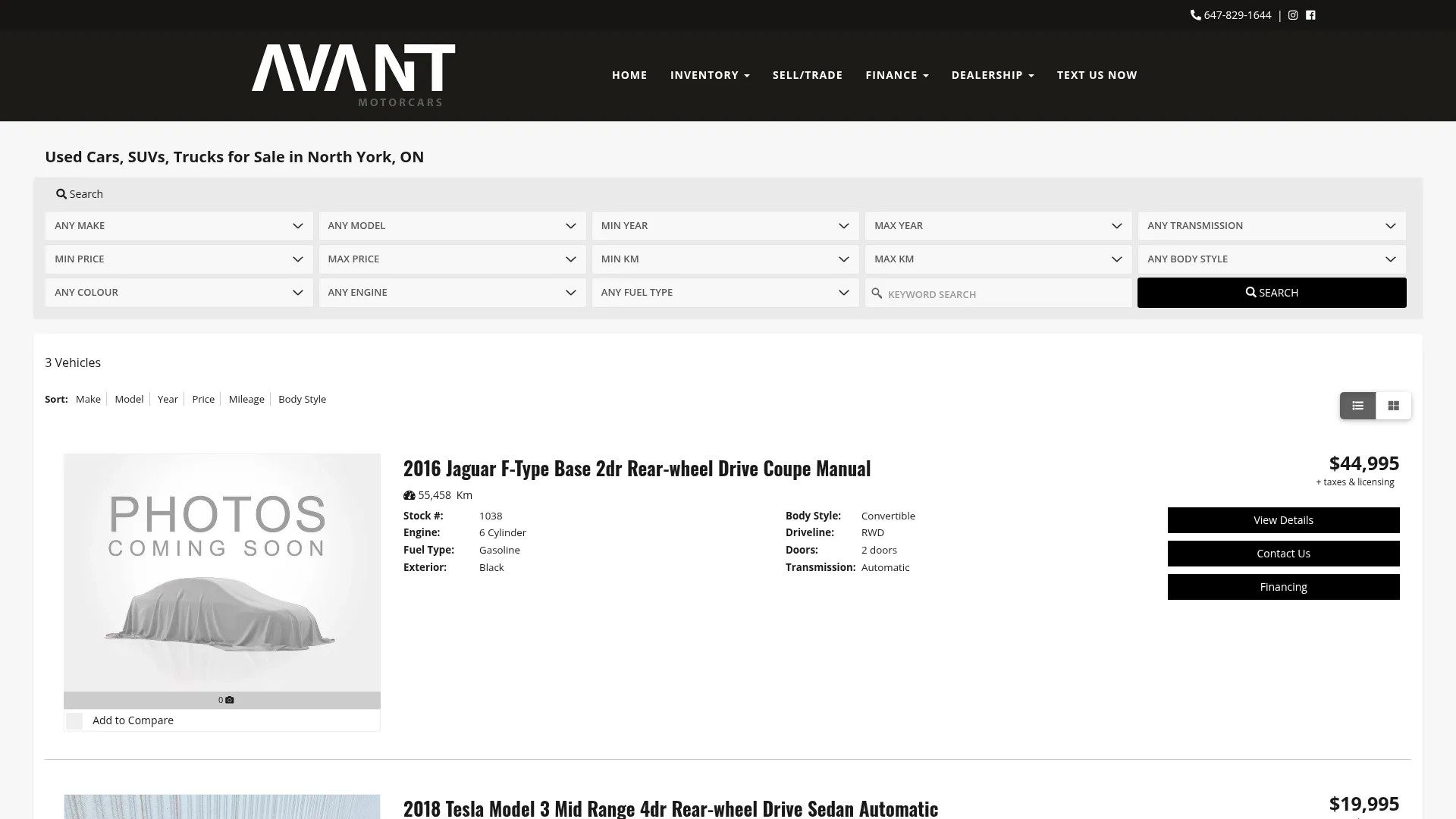The height and width of the screenshot is (819, 1456).
Task: Open the Max KM dropdown
Action: click(998, 259)
